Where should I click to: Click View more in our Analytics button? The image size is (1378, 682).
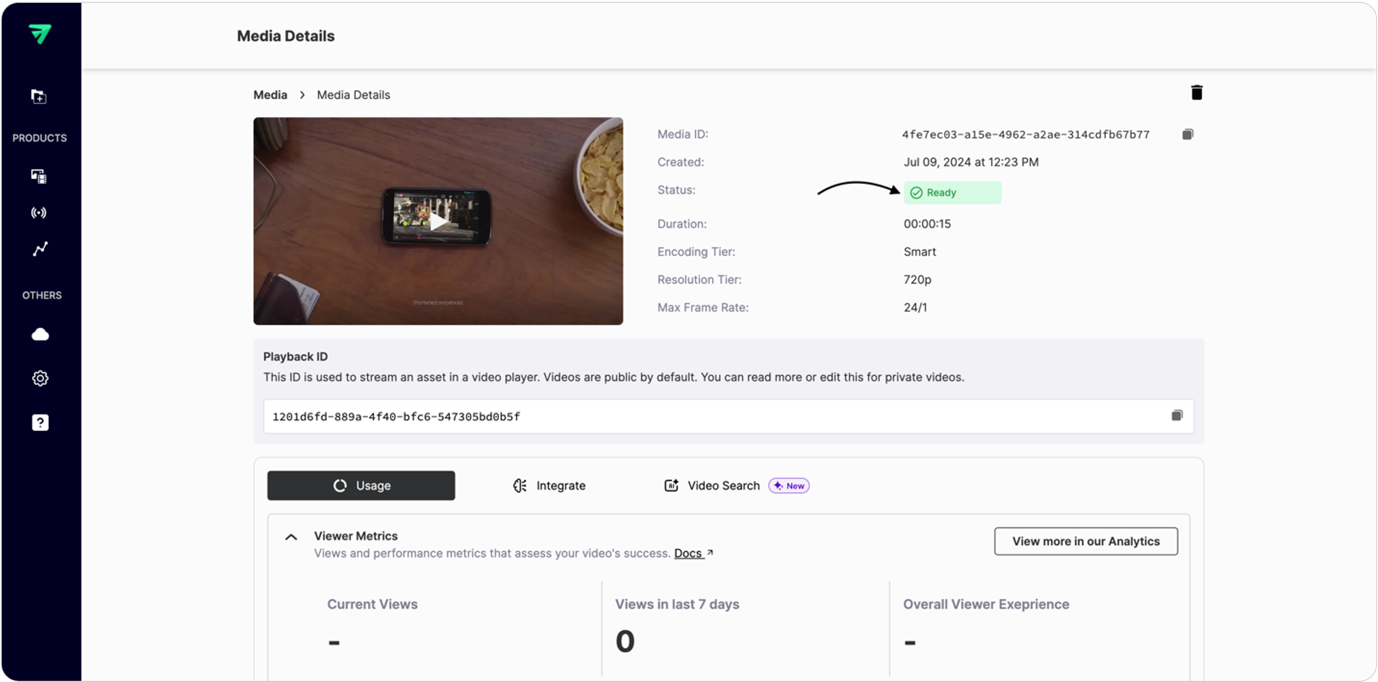(1086, 541)
